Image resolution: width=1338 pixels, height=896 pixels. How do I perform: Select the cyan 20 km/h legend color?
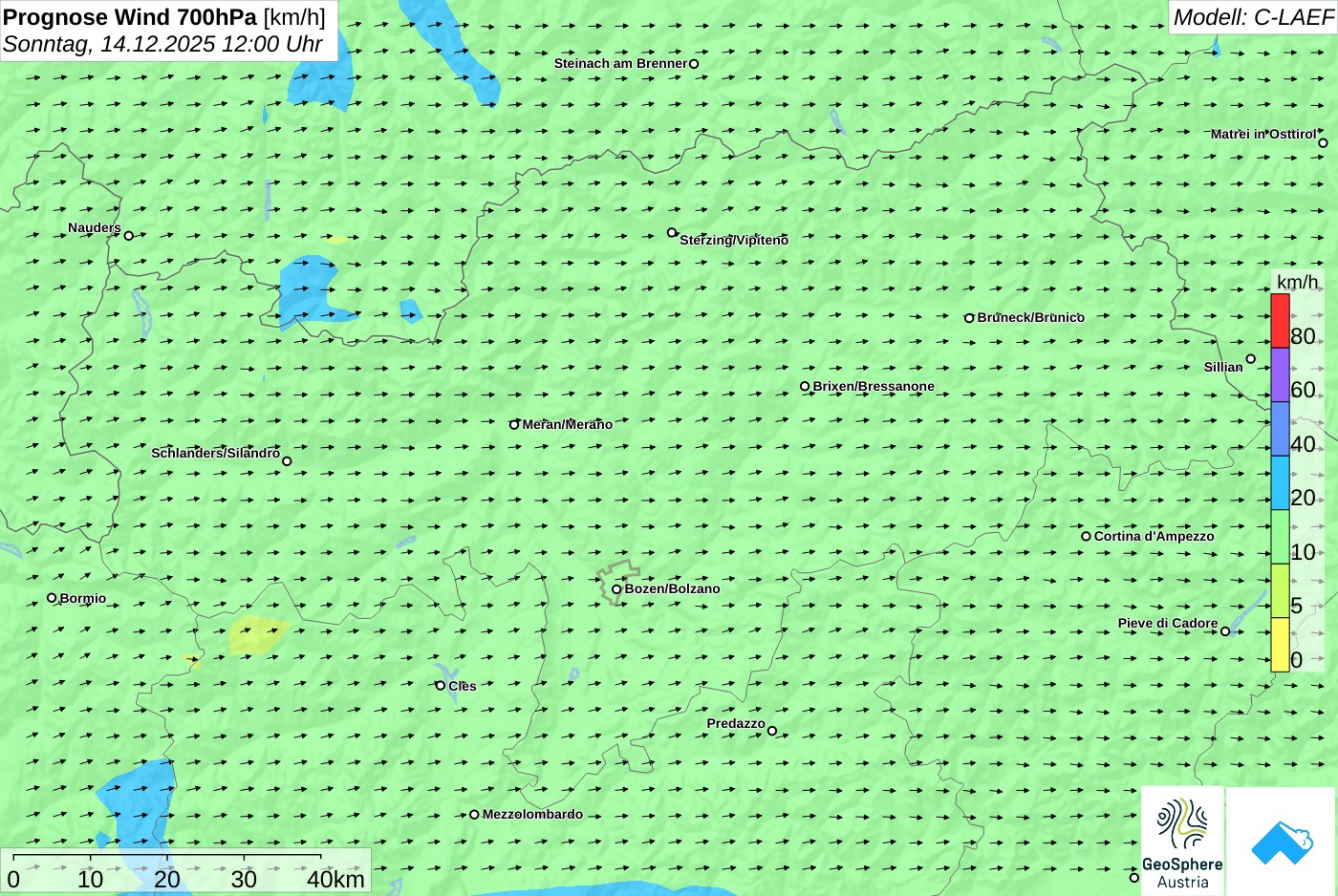click(1280, 482)
